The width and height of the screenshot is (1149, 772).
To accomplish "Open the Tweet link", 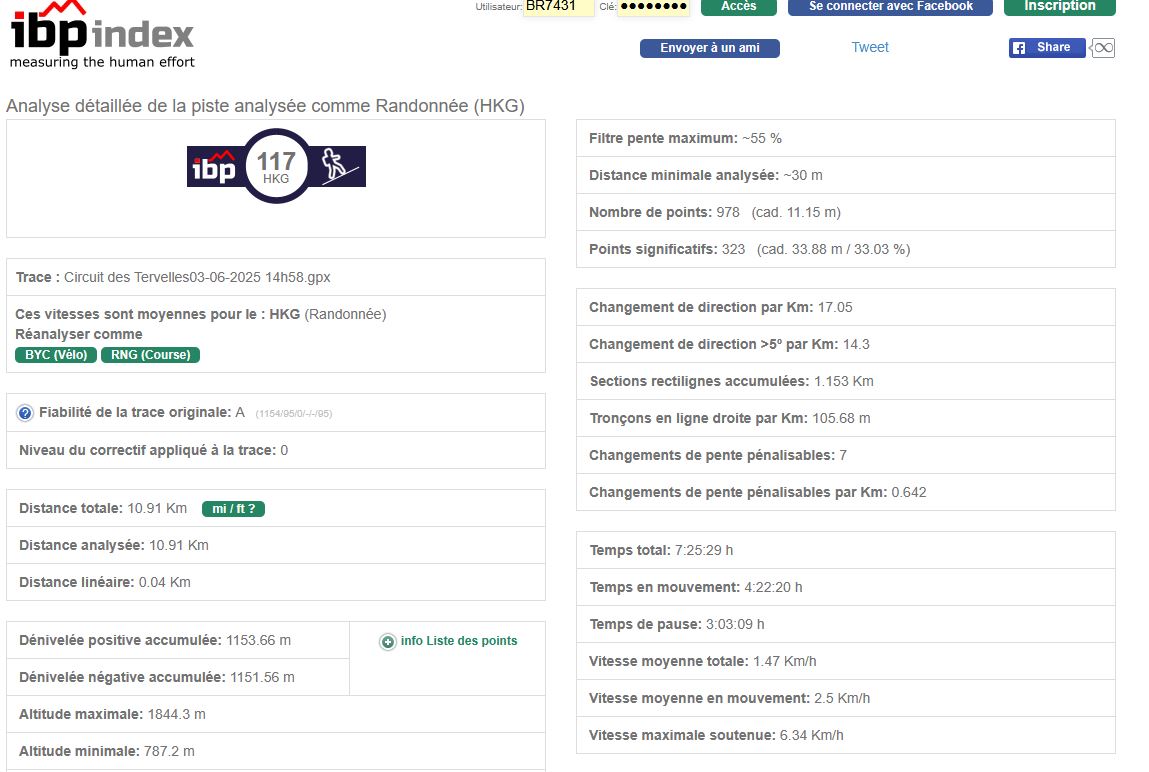I will [x=870, y=47].
